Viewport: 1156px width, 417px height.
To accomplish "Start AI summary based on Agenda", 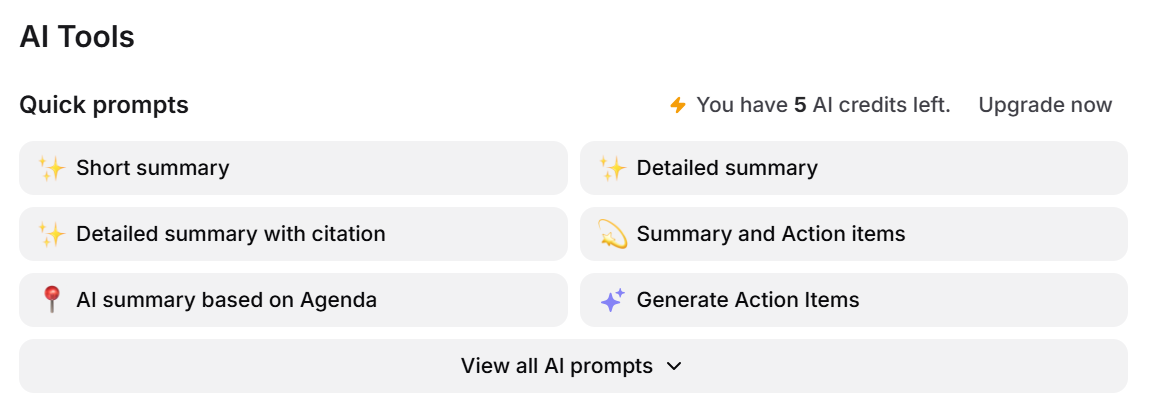I will pyautogui.click(x=293, y=300).
